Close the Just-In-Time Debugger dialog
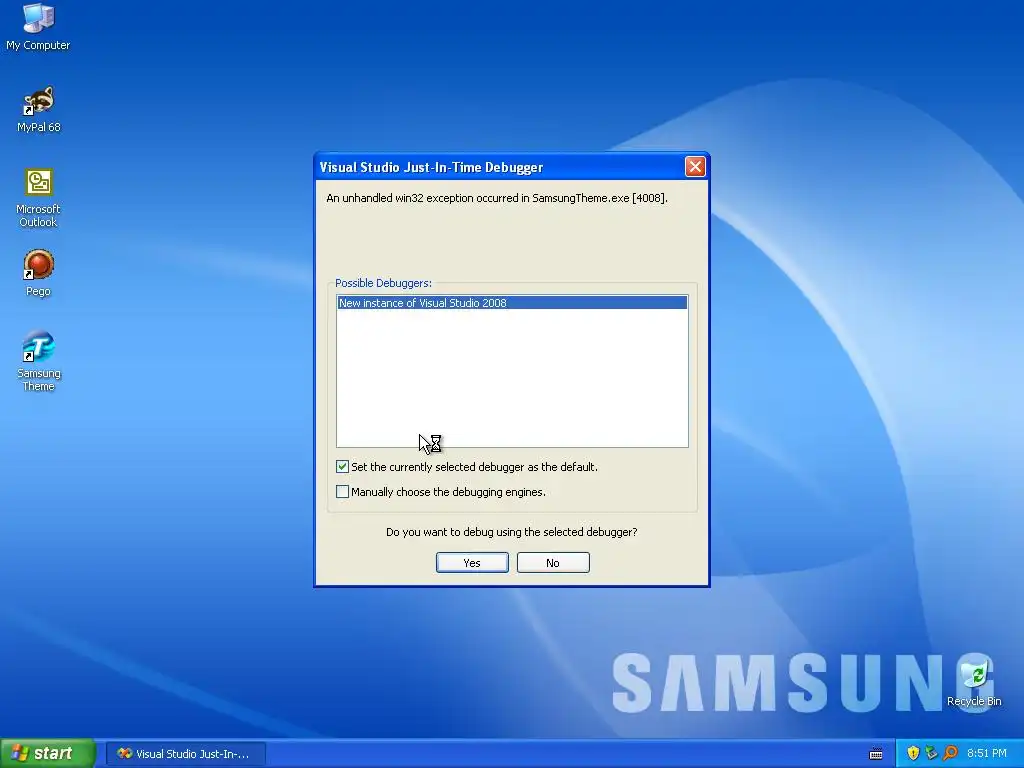 [695, 167]
